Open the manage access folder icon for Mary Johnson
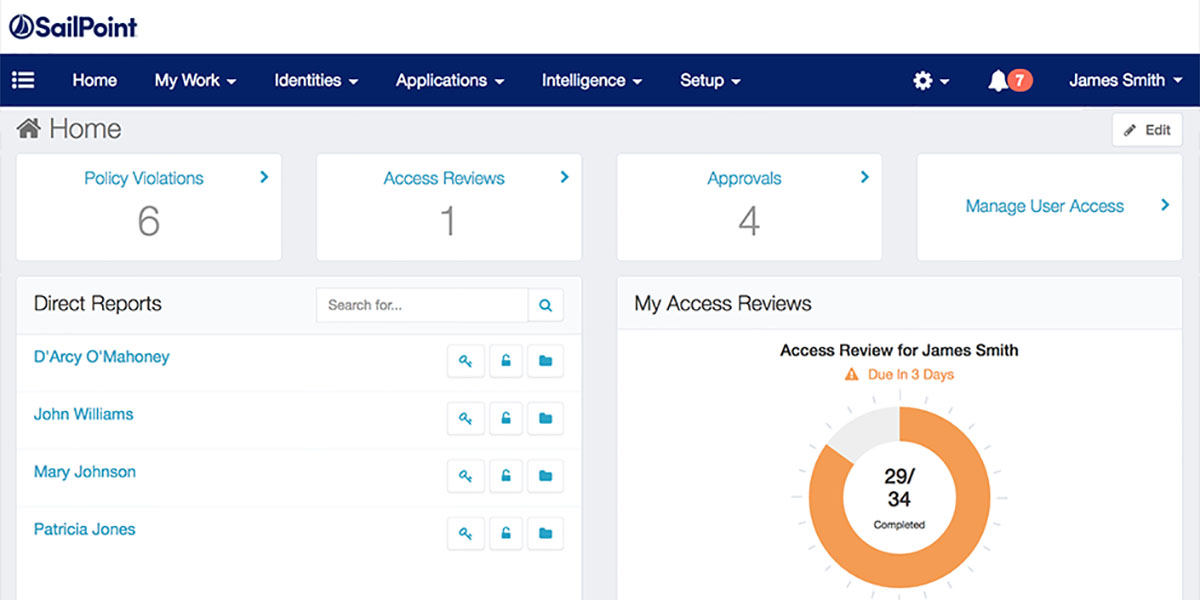Screen dimensions: 1200x600 [545, 476]
